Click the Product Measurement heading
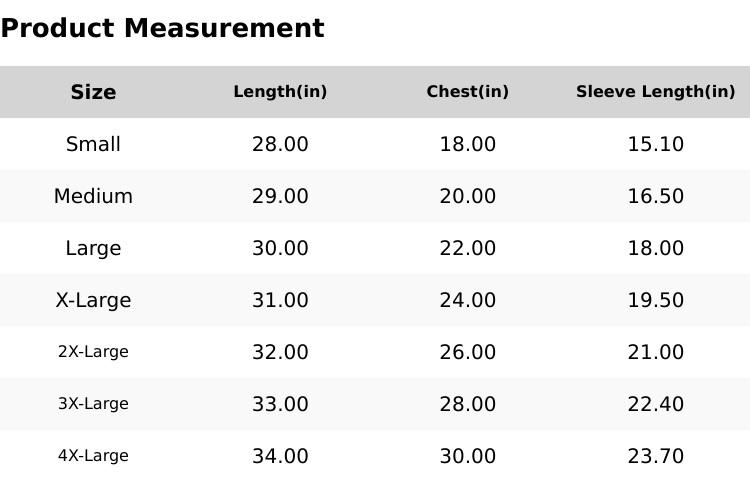Screen dimensions: 750x482 162,28
